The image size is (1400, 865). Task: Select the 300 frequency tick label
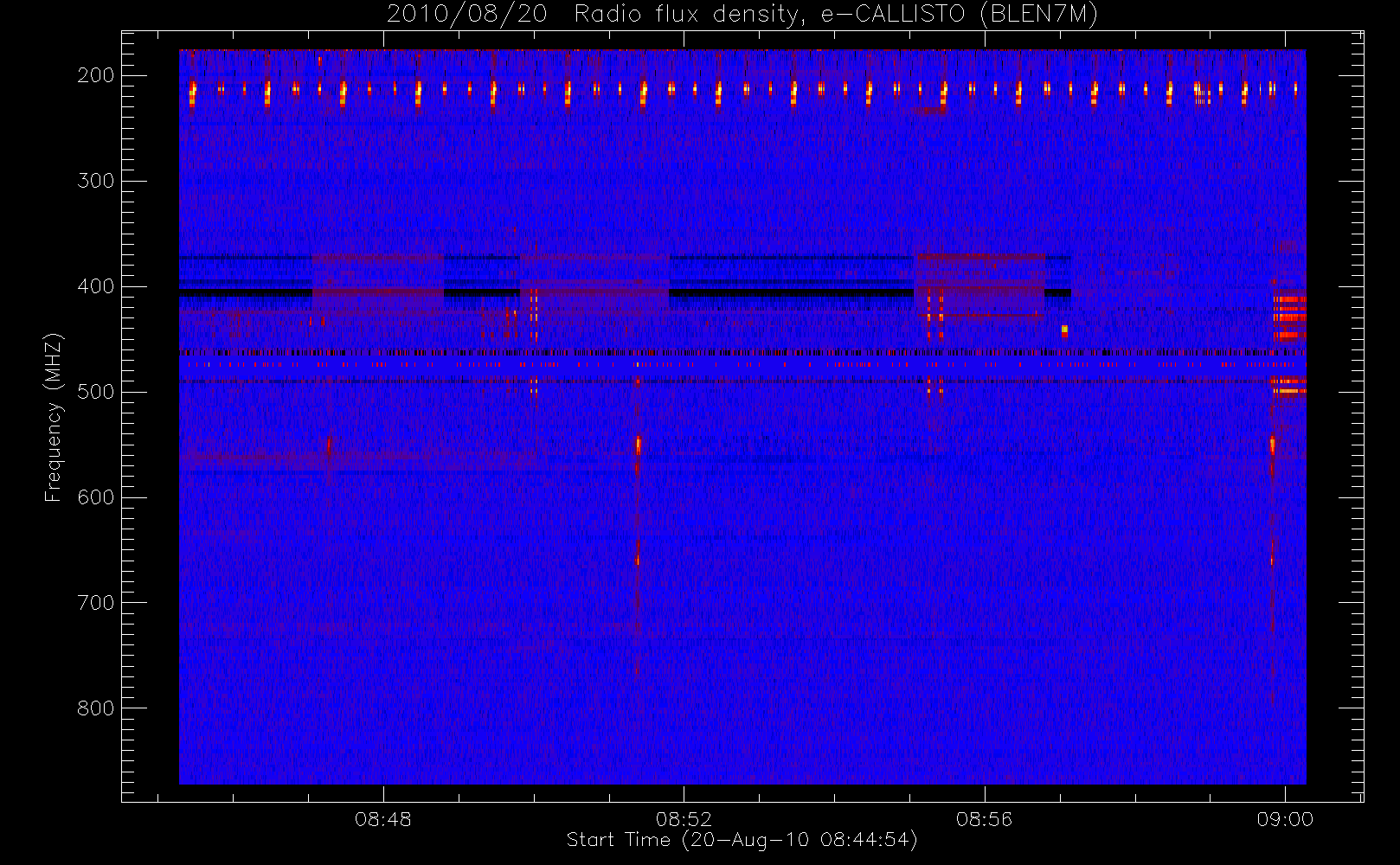click(x=96, y=181)
